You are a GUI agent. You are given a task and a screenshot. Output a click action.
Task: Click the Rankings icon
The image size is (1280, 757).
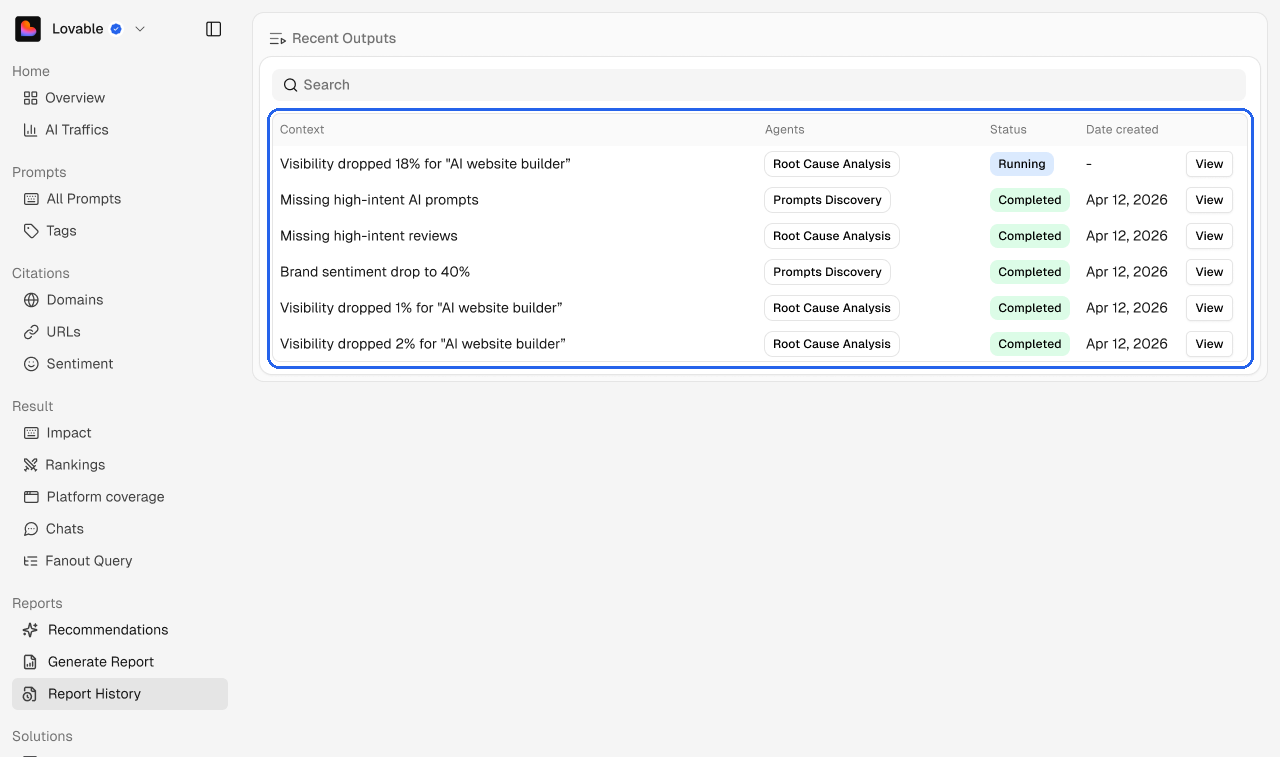coord(30,465)
